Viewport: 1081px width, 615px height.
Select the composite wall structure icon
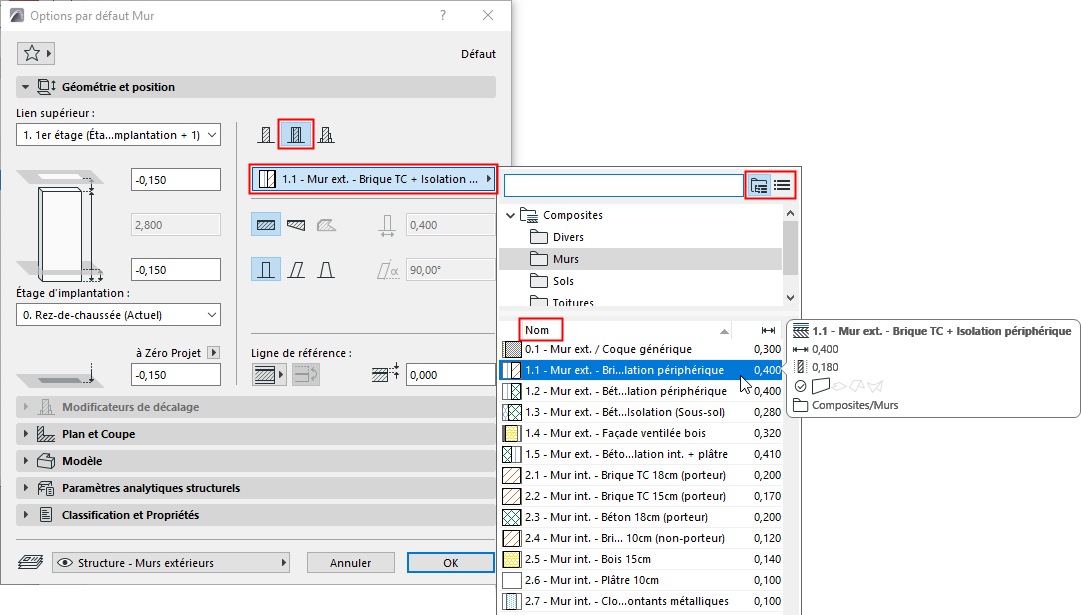coord(296,134)
